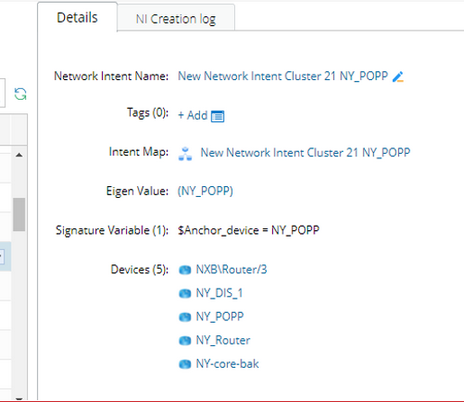Click the pencil edit icon beside intent name

click(x=398, y=77)
